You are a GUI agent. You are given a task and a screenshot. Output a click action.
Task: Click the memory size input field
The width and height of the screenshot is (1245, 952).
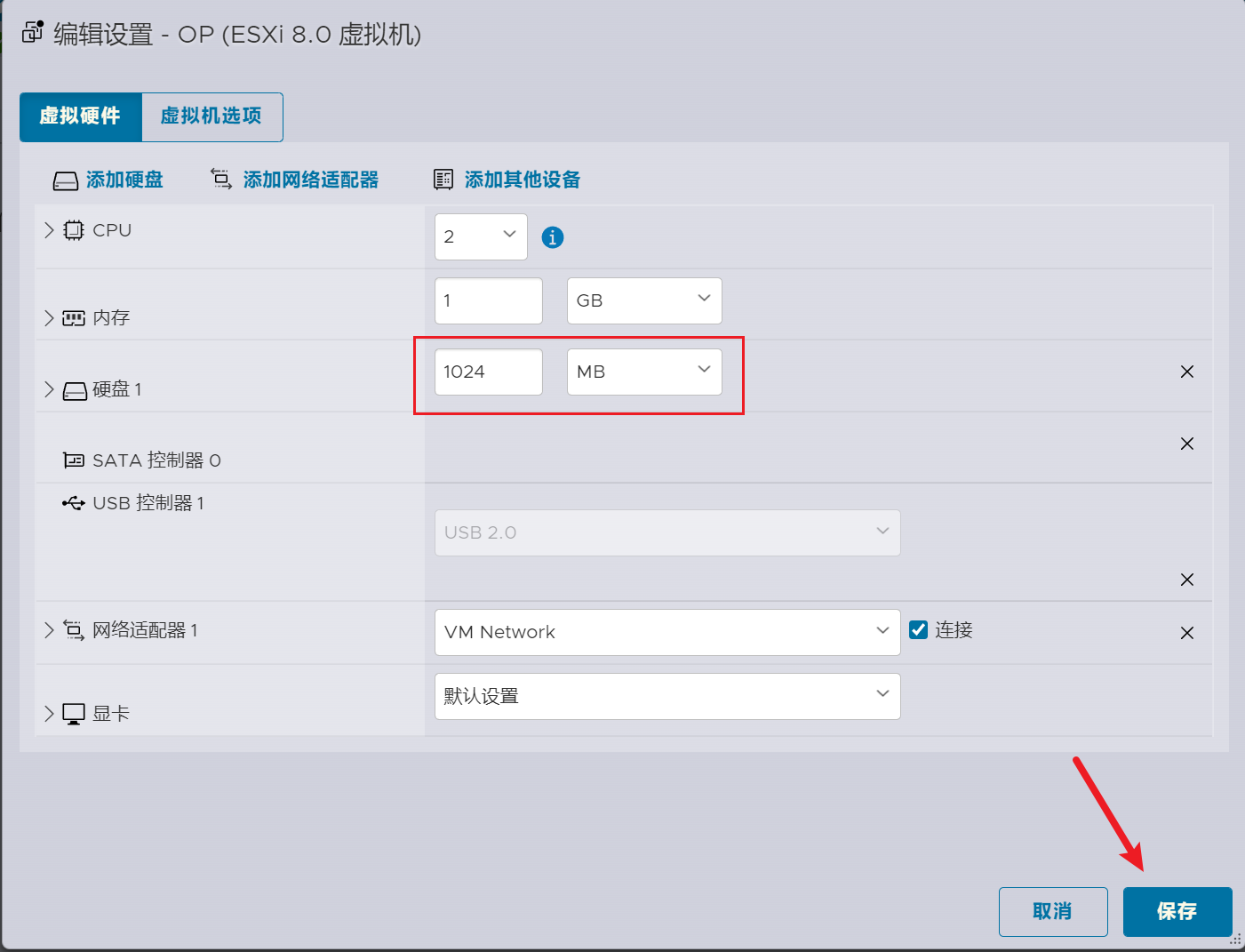[488, 300]
